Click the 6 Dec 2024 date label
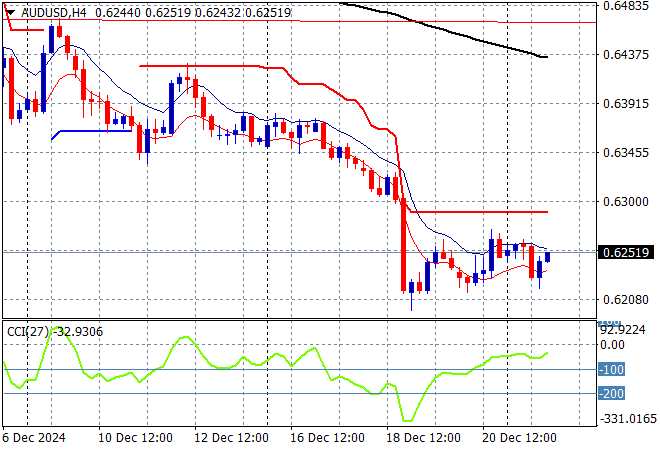This screenshot has height=450, width=660. click(34, 438)
